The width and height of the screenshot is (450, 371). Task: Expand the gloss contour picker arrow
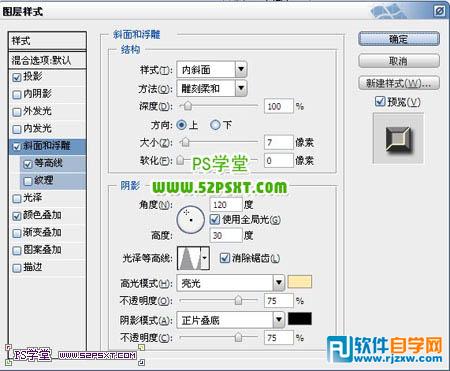pos(205,258)
